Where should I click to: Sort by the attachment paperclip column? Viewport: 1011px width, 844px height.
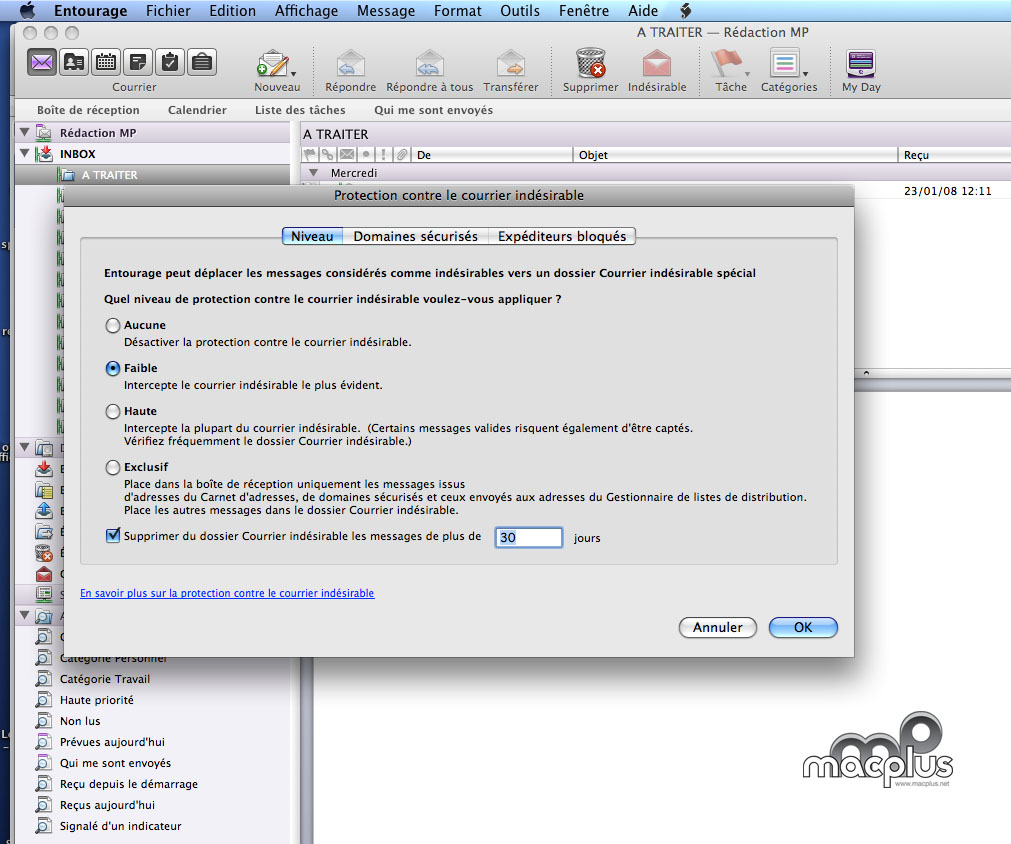pos(402,155)
